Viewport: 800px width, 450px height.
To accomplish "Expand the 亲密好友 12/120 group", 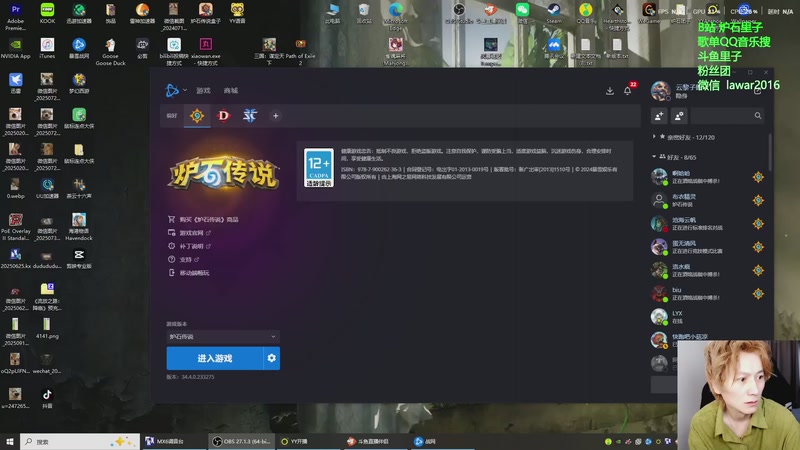I will [684, 137].
